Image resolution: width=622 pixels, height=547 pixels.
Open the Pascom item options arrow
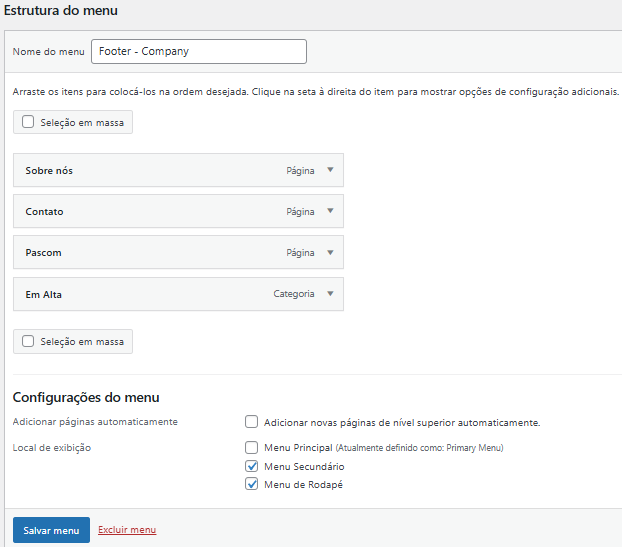click(330, 253)
